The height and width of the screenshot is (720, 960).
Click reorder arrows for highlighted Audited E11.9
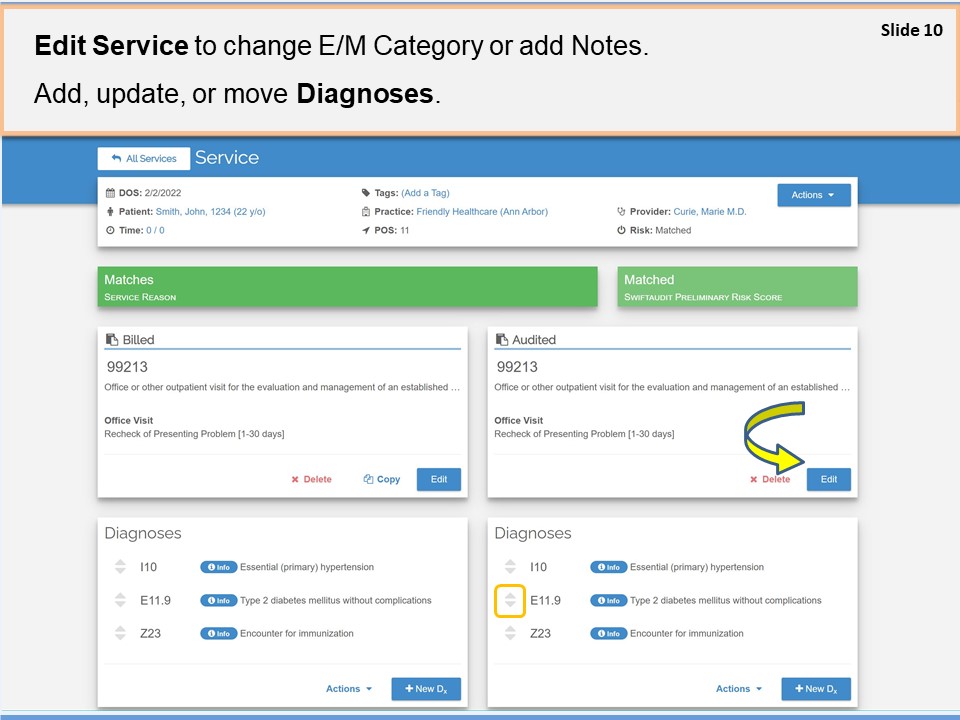pos(510,601)
